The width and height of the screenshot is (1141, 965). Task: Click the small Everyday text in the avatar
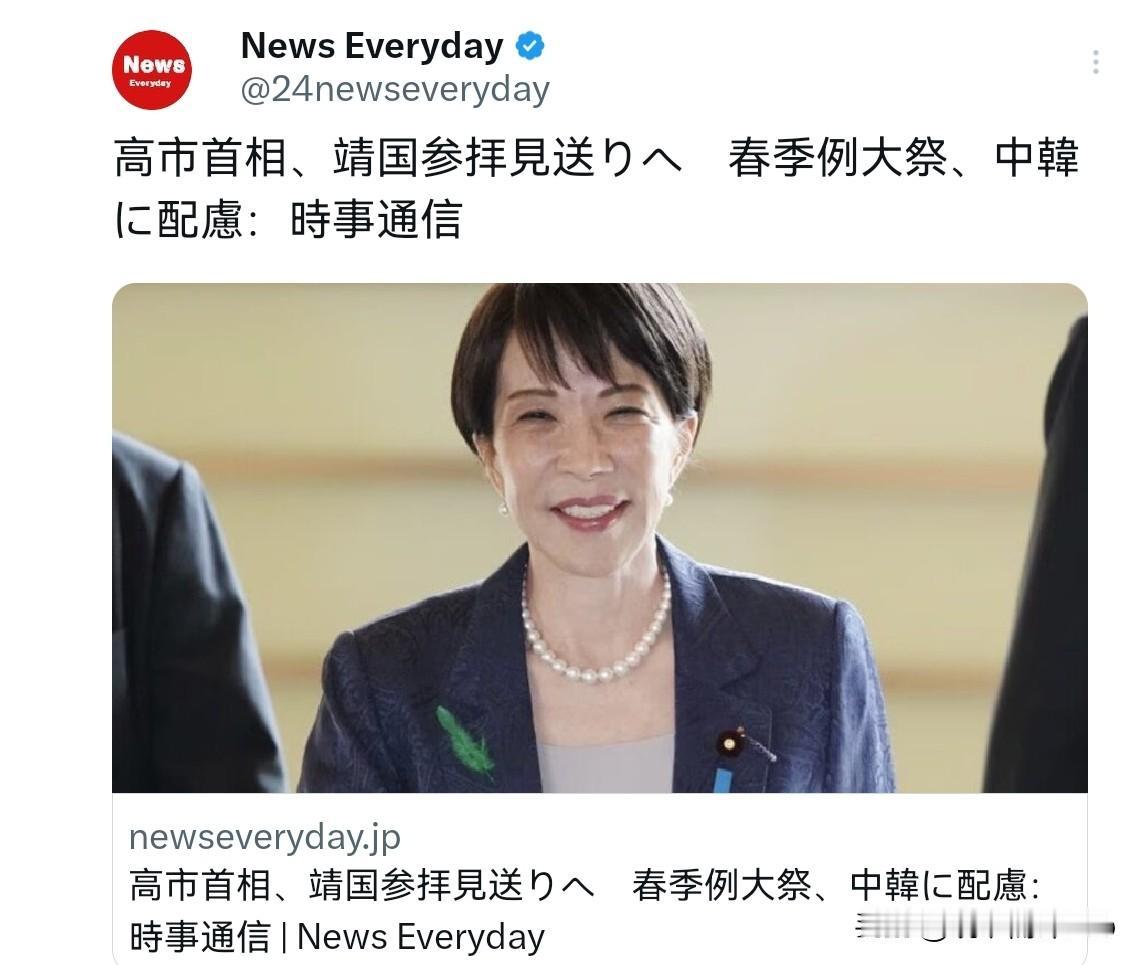coord(151,84)
